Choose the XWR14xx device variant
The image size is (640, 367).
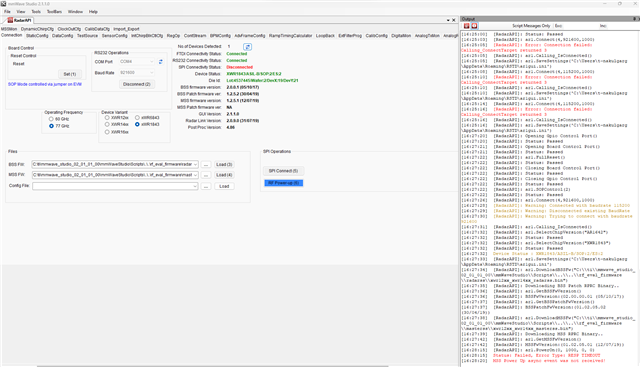click(107, 124)
